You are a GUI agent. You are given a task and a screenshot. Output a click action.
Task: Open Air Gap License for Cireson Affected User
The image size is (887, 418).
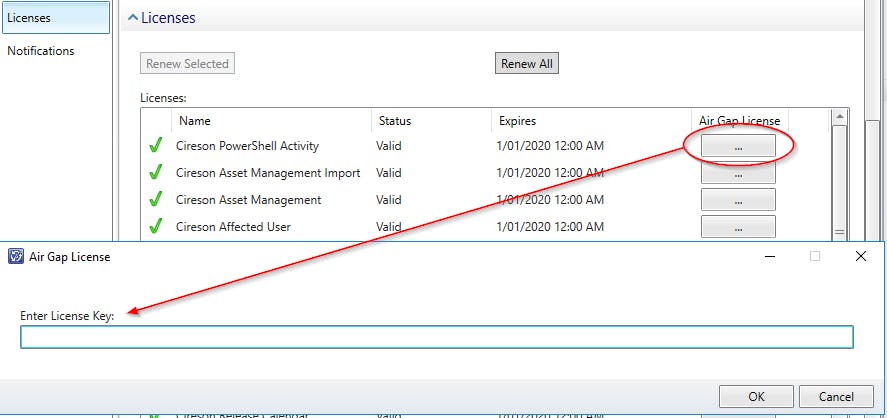tap(738, 227)
